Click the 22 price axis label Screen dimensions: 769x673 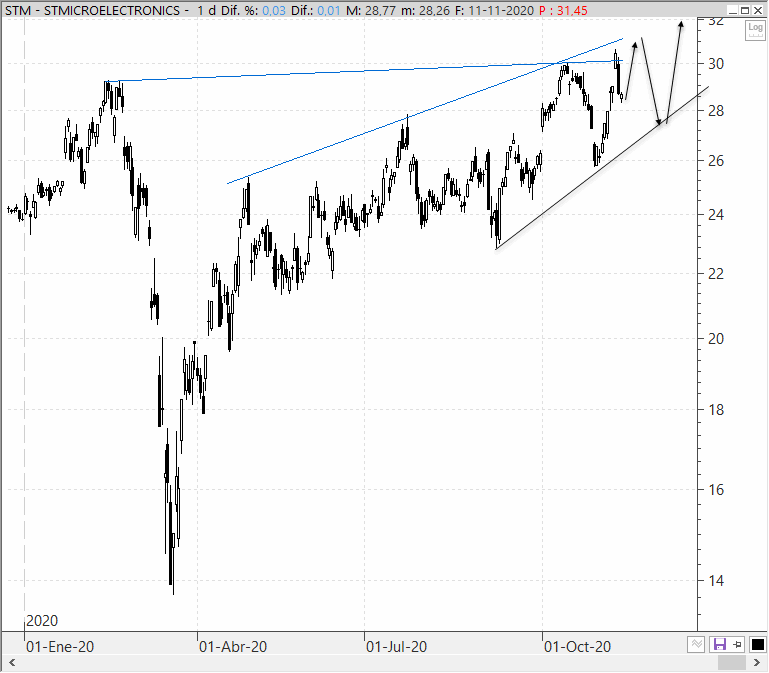click(716, 274)
